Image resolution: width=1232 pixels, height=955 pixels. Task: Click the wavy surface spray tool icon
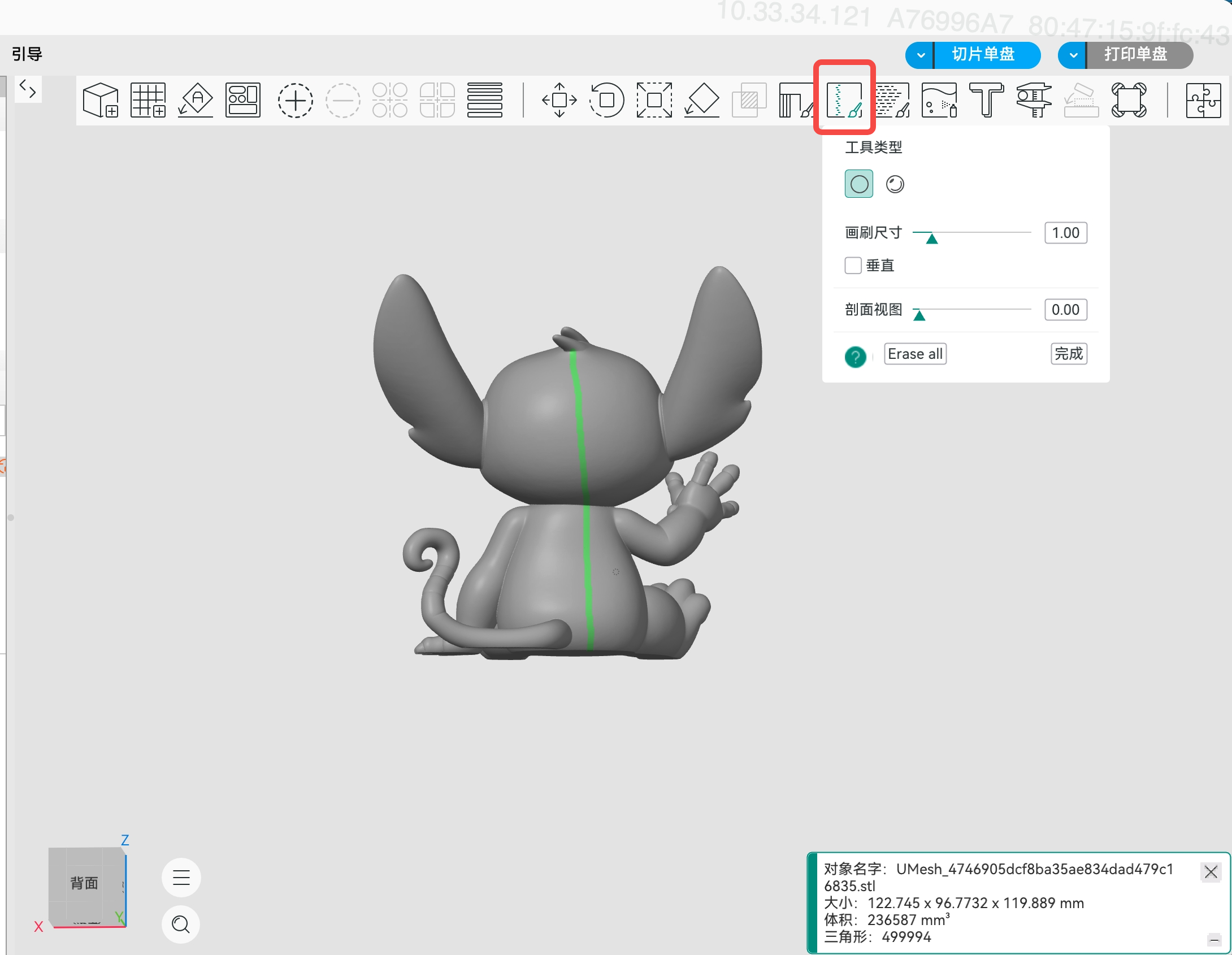pyautogui.click(x=939, y=100)
